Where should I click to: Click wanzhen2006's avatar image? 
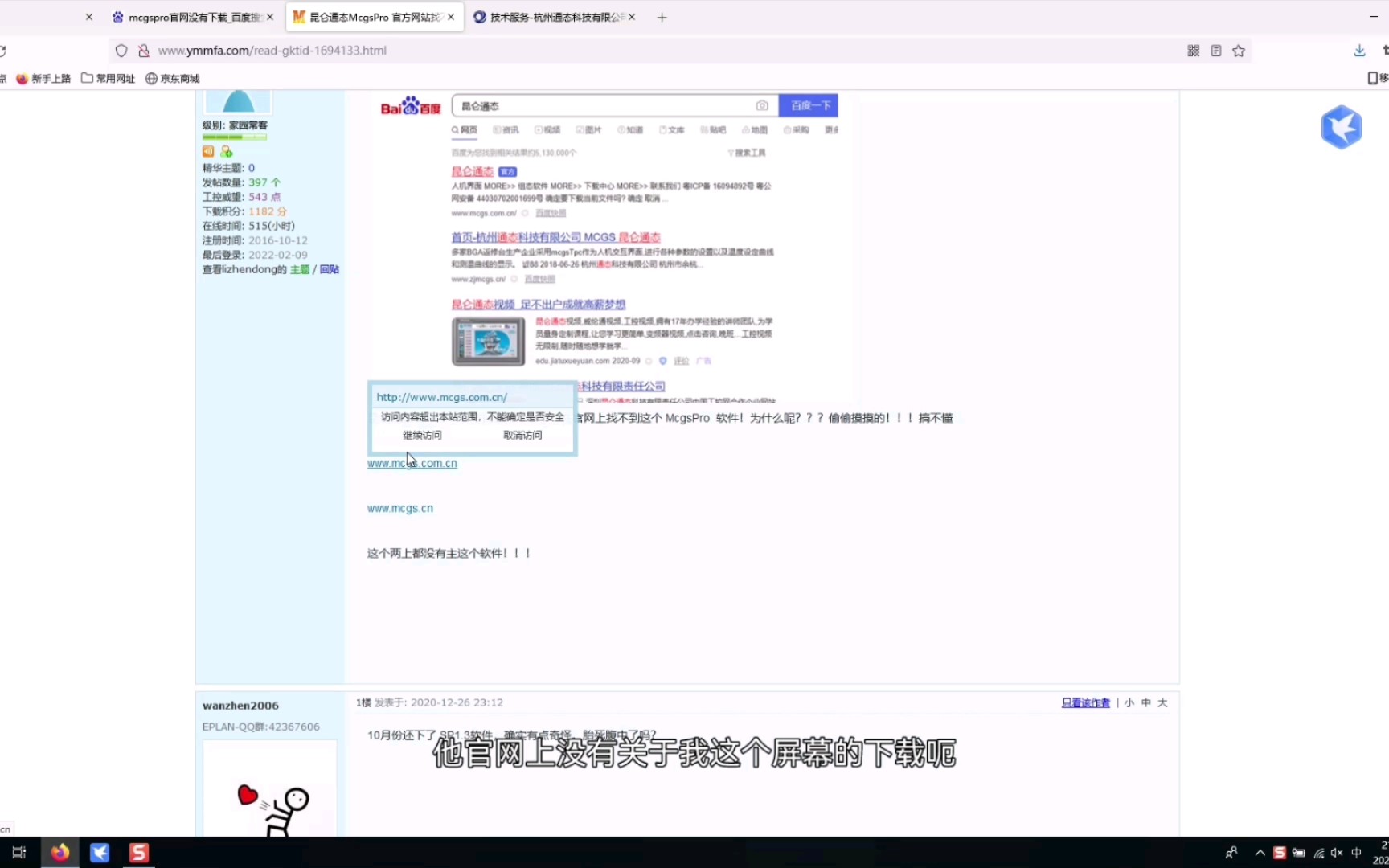(269, 789)
